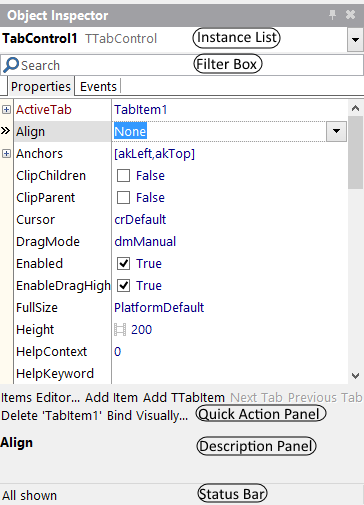Screen dimensions: 364x505
Task: Click the Height size constraint icon
Action: click(120, 329)
